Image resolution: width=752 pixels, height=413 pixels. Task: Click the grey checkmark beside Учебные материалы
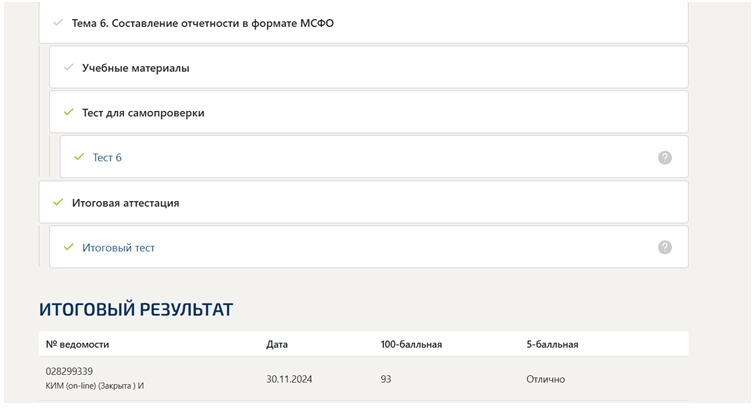pyautogui.click(x=69, y=67)
